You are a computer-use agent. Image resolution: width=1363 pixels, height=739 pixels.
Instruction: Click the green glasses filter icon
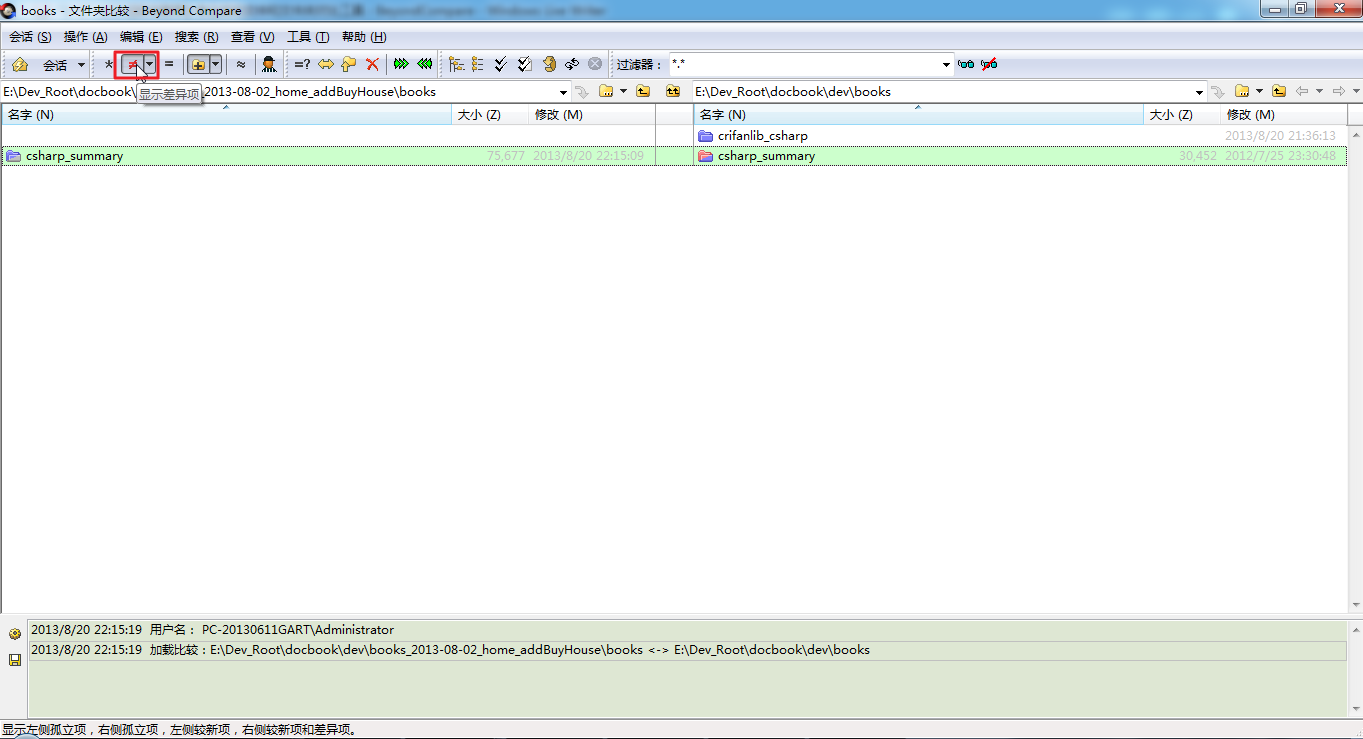966,65
